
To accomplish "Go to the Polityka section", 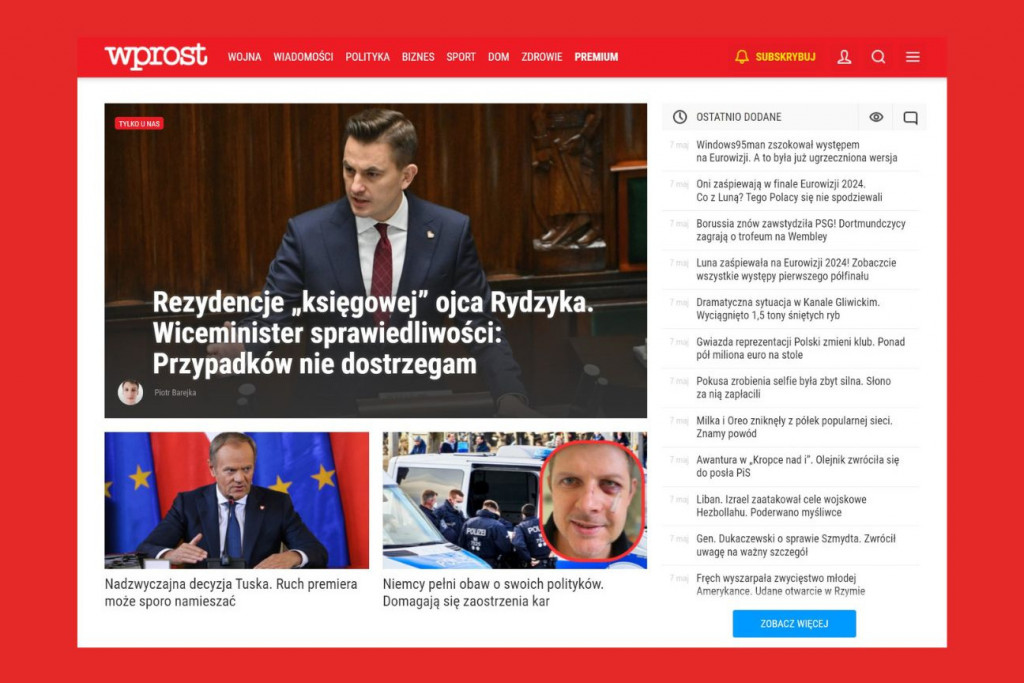I will [368, 57].
